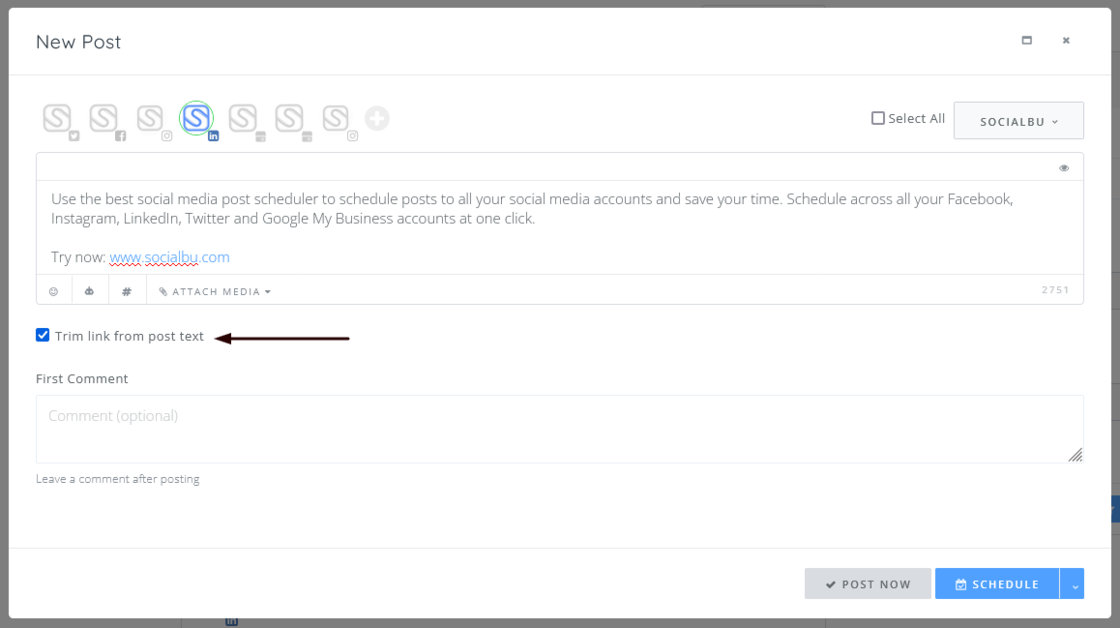This screenshot has width=1120, height=628.
Task: Select the Facebook account avatar
Action: [104, 119]
